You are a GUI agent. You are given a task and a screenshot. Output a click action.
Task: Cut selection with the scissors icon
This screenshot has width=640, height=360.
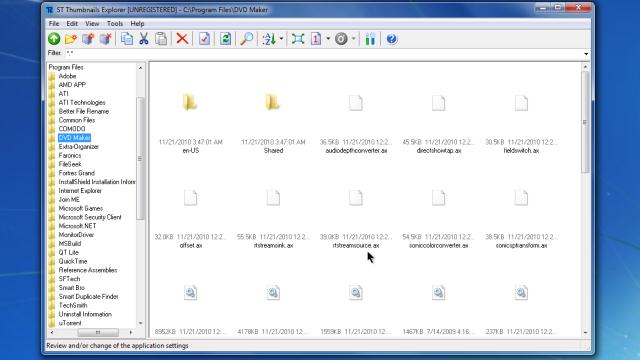144,39
